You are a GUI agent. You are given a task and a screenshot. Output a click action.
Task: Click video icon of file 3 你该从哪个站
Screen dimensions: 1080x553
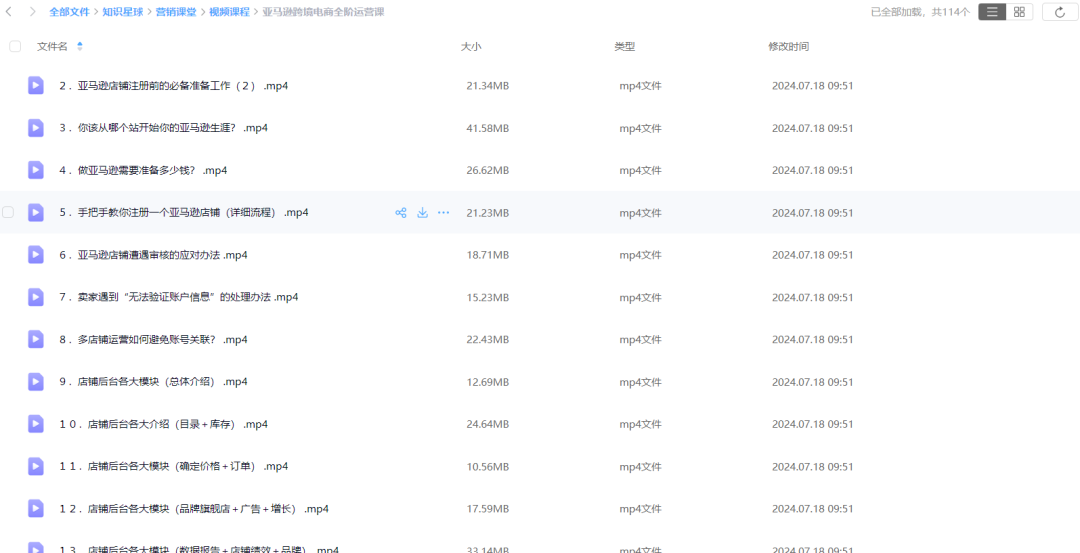[36, 128]
